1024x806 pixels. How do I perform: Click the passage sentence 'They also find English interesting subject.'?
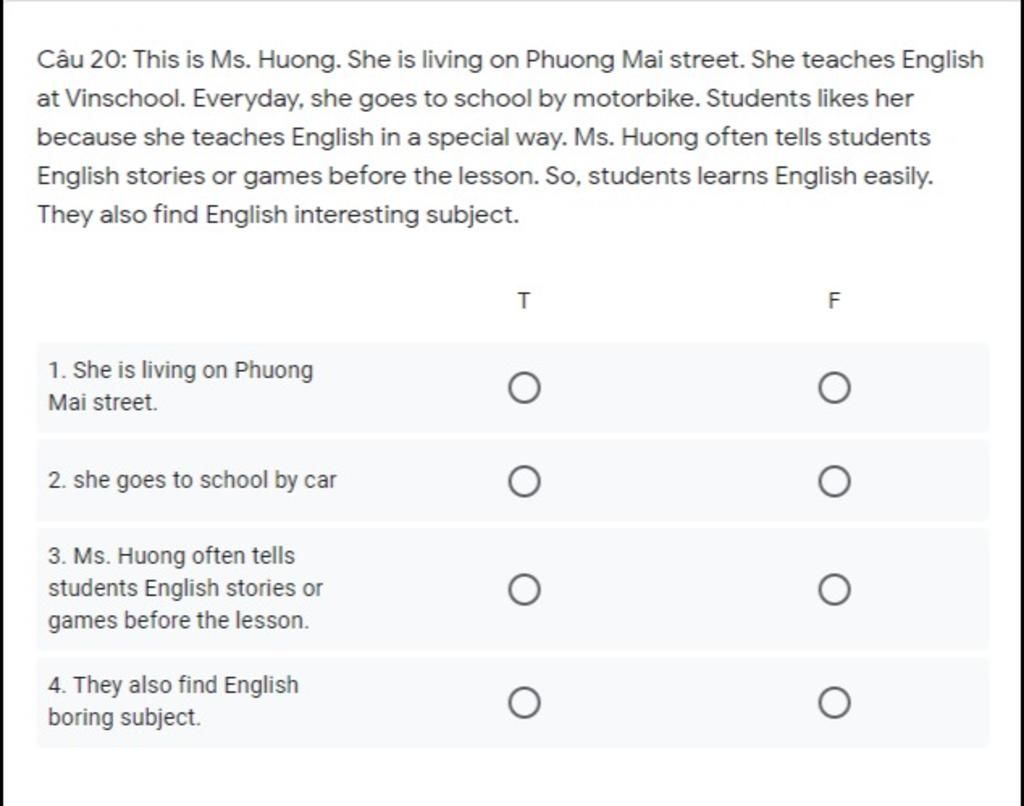click(x=278, y=215)
